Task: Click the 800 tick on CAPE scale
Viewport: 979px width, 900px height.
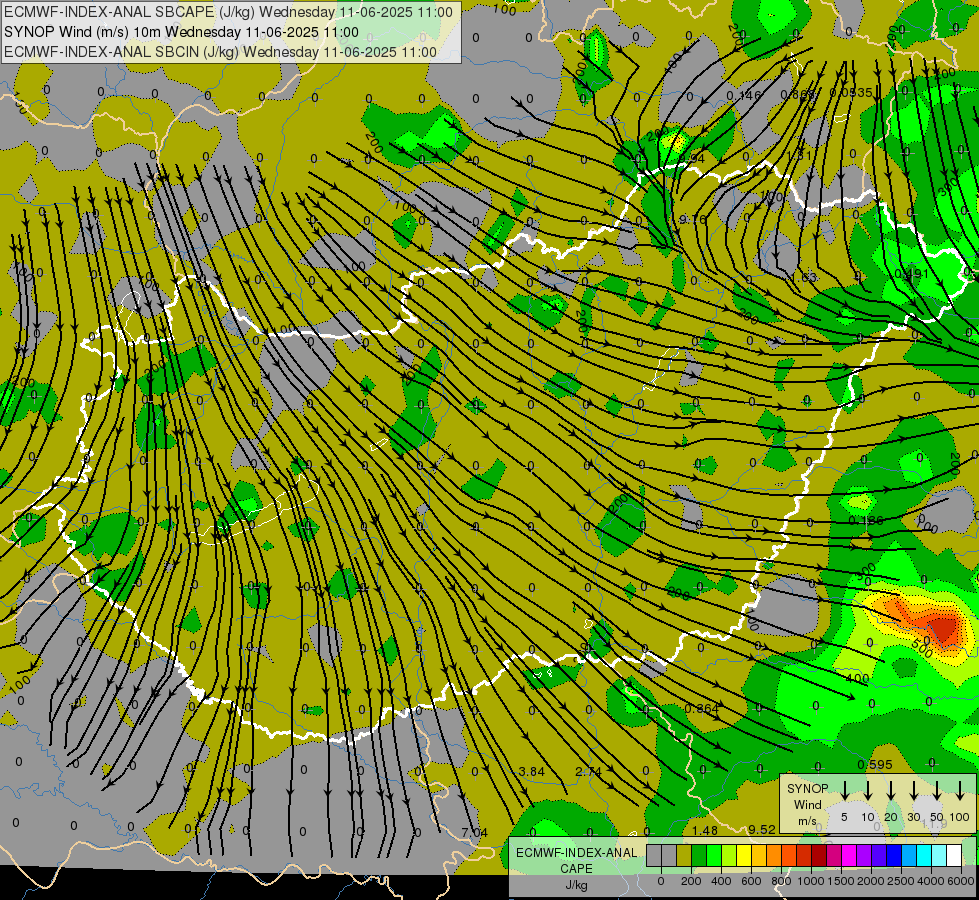Action: click(781, 881)
